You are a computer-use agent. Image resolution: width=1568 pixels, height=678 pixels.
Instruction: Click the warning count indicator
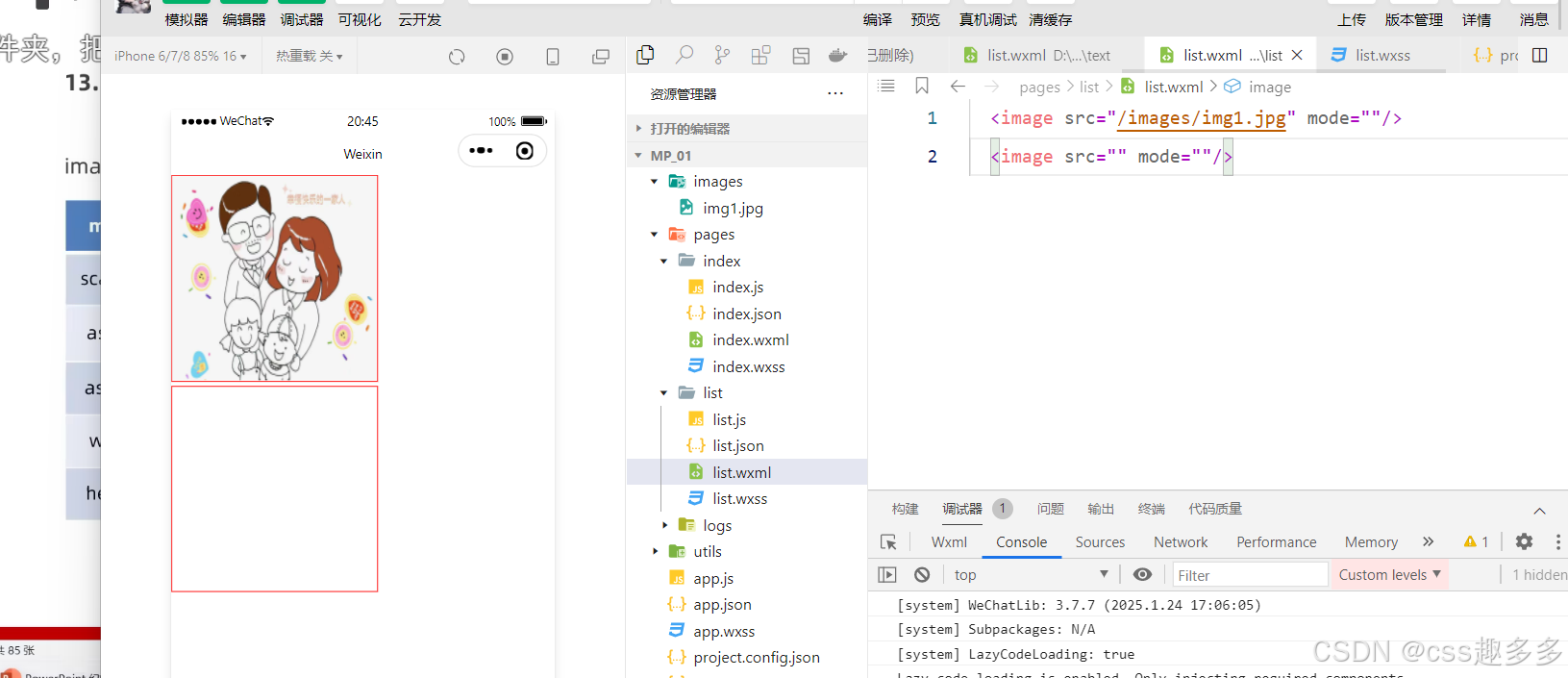pyautogui.click(x=1476, y=541)
